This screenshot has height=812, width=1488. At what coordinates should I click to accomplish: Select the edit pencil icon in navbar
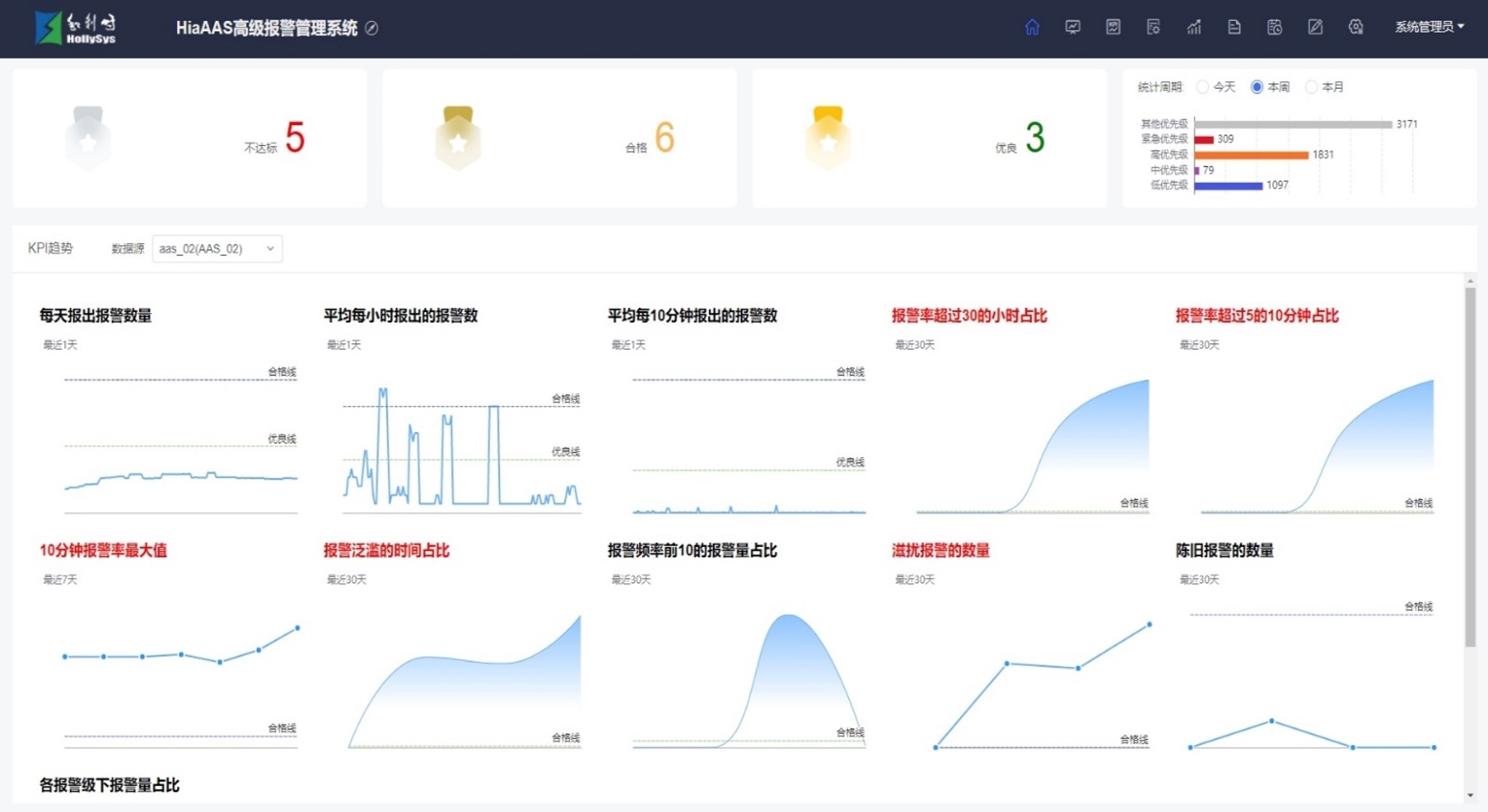tap(1315, 28)
